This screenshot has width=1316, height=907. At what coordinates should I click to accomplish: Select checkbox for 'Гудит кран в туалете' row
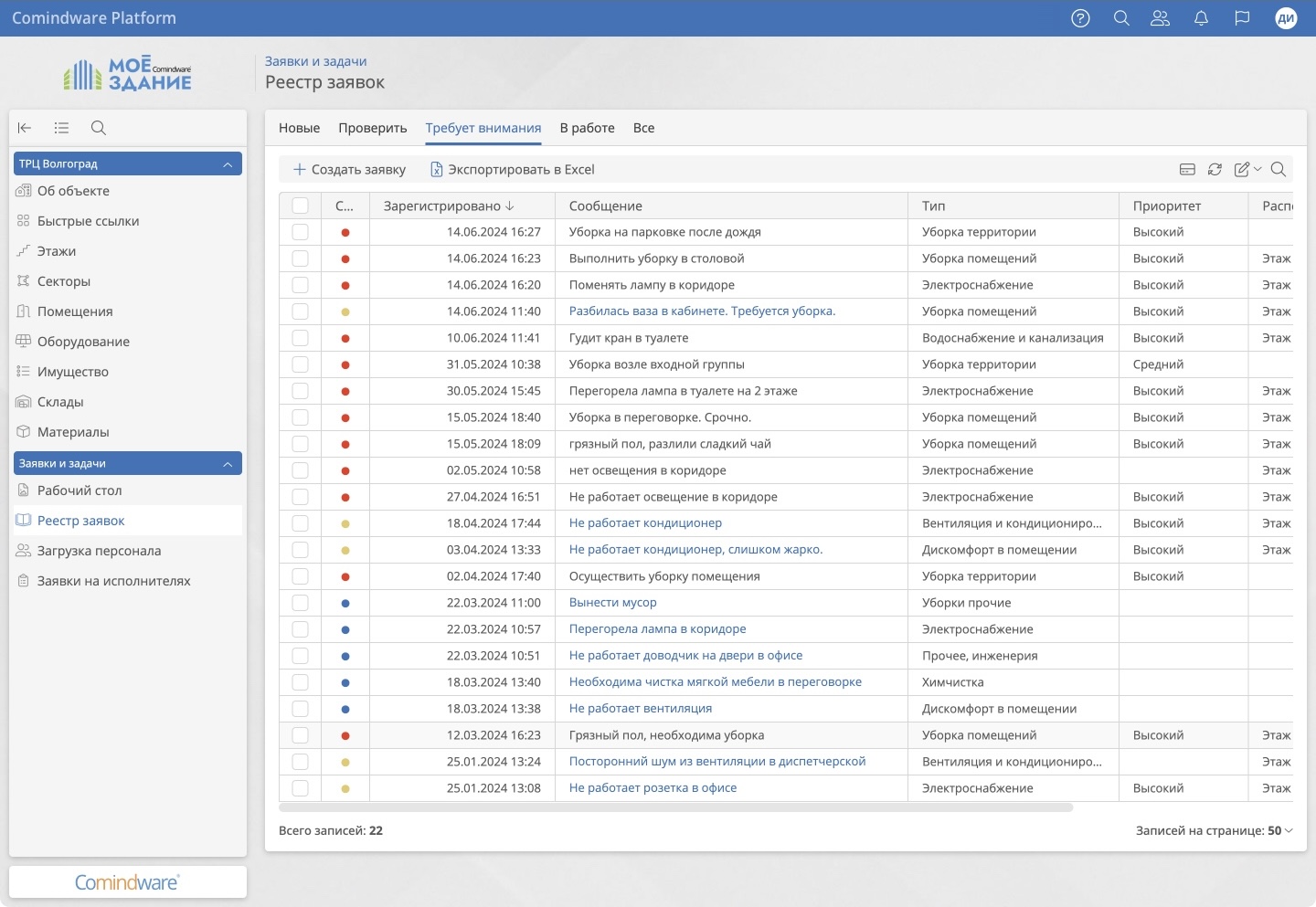pos(301,339)
